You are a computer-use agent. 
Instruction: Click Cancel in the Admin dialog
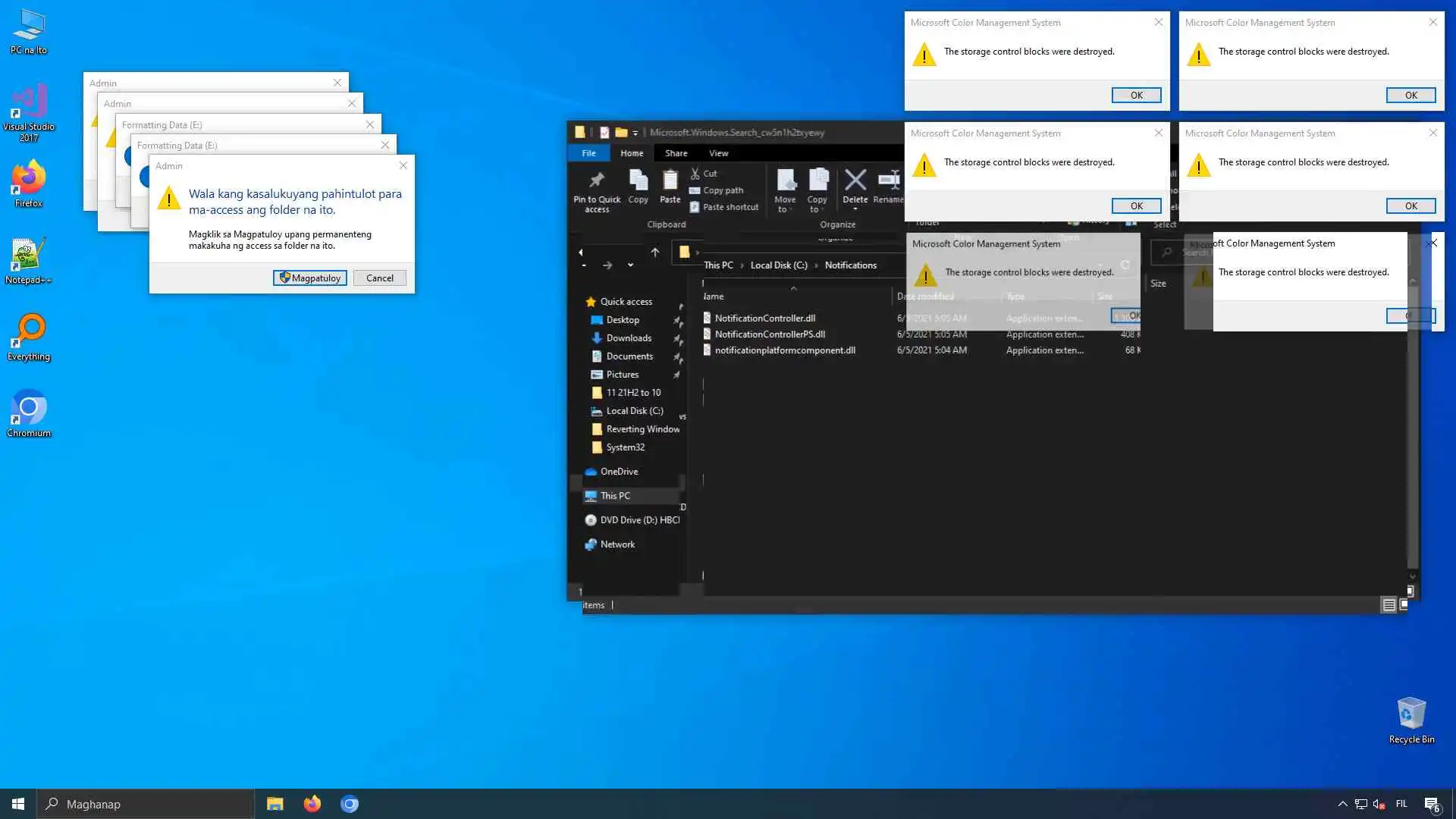379,278
